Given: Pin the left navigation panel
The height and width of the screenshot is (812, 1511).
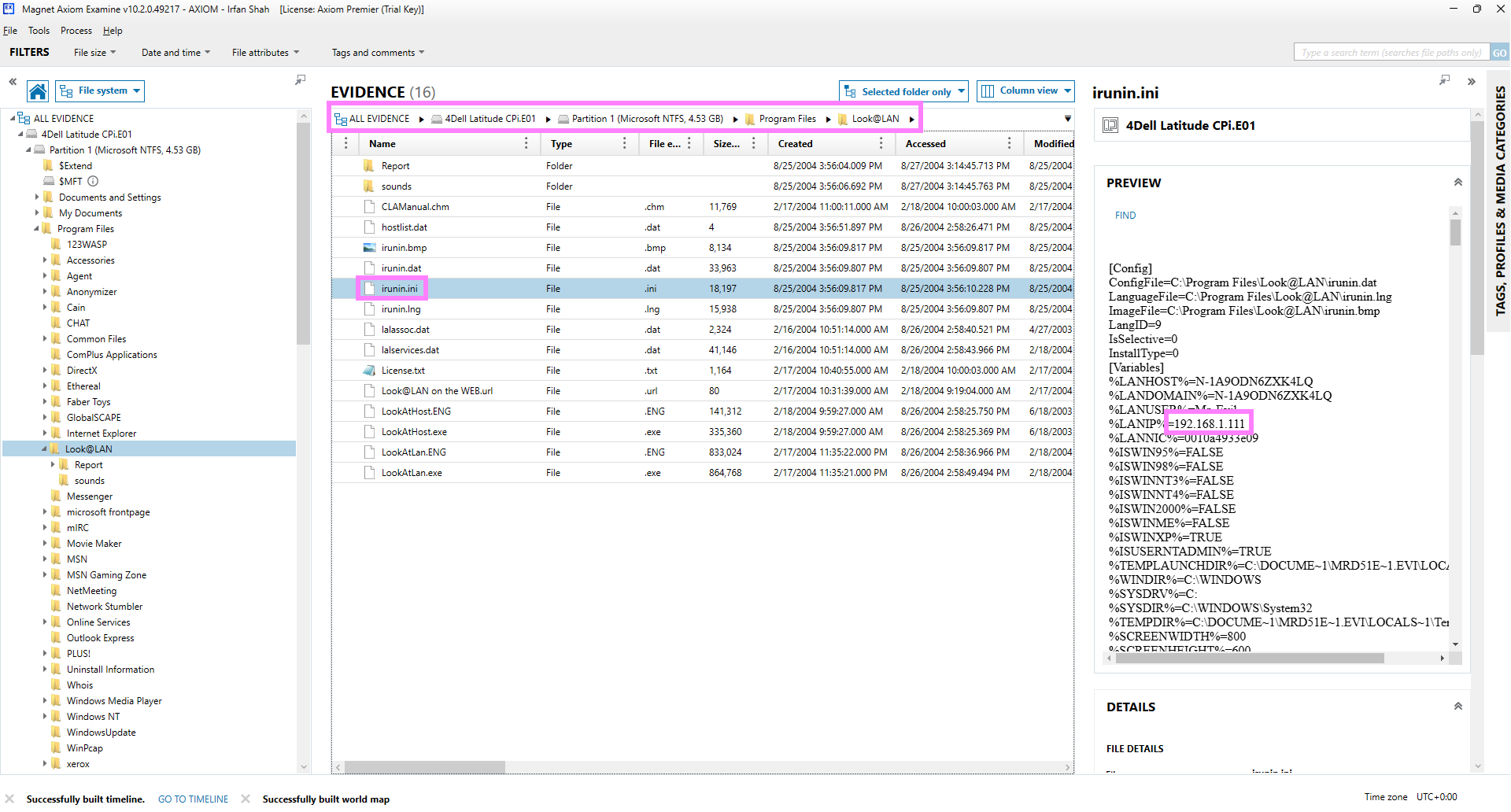Looking at the screenshot, I should tap(300, 80).
